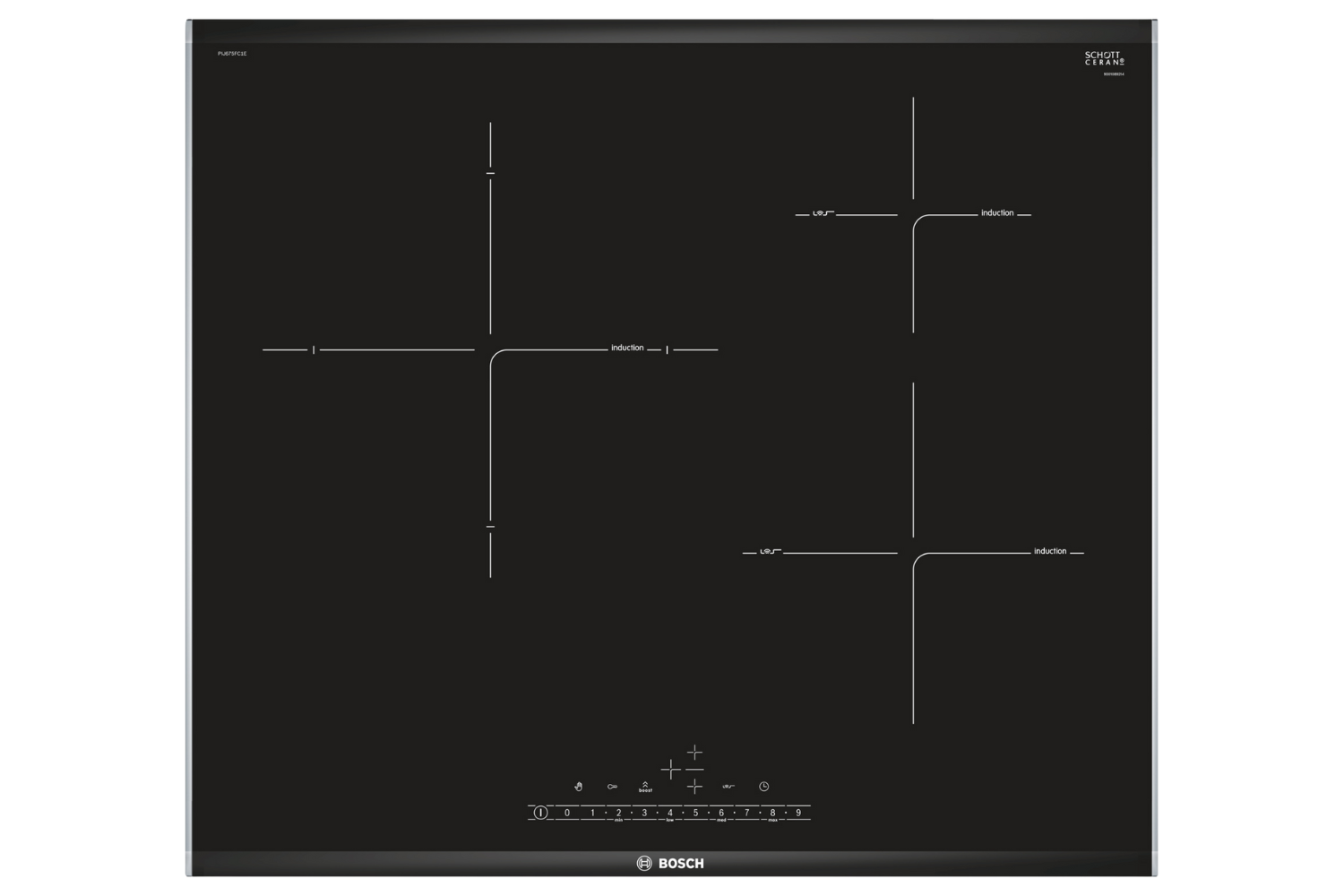Click the induction label on the left zone
This screenshot has width=1344, height=896.
627,348
